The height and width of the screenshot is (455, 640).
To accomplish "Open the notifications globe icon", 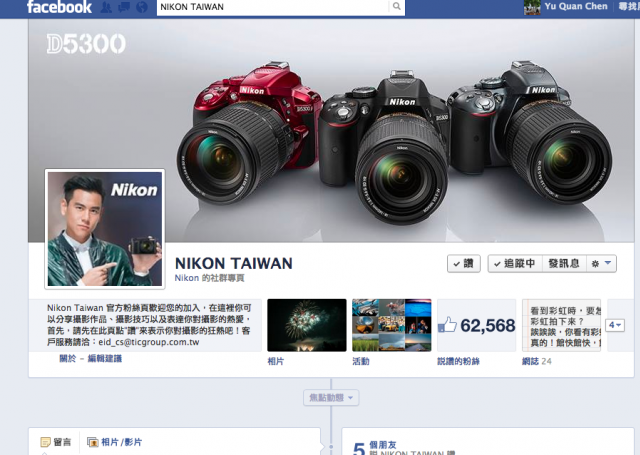I will click(142, 7).
